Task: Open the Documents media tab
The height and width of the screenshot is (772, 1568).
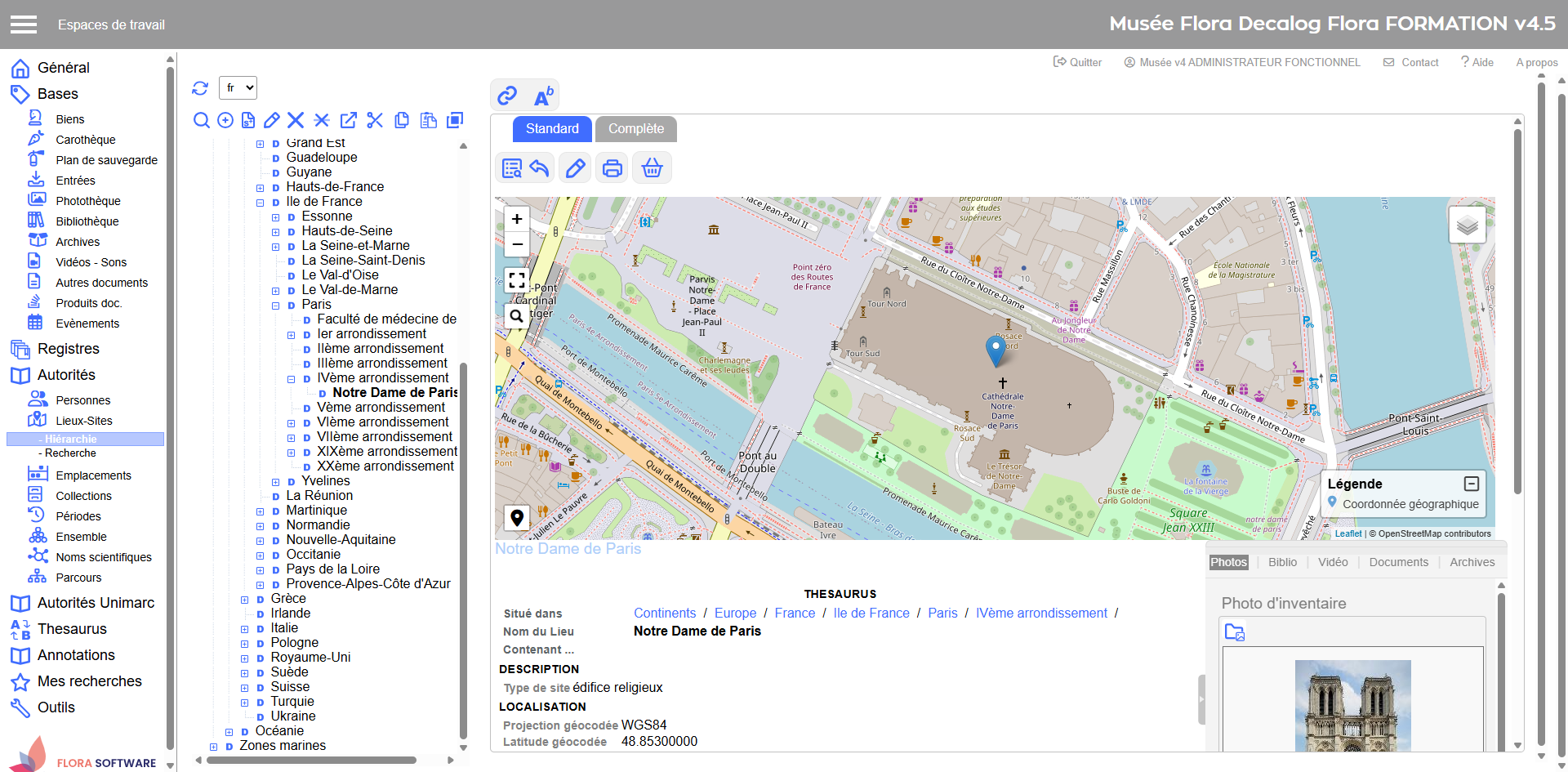Action: 1398,562
